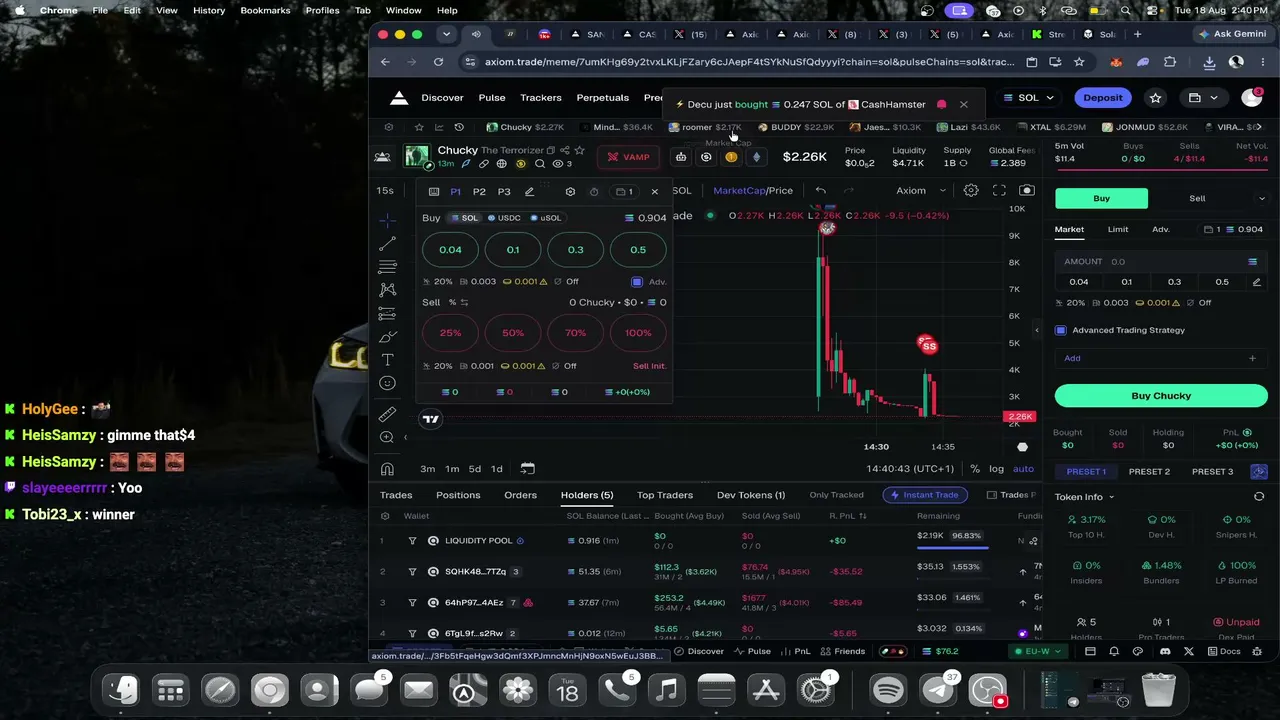The image size is (1280, 720).
Task: Open instant trade panel settings gear
Action: tap(570, 191)
